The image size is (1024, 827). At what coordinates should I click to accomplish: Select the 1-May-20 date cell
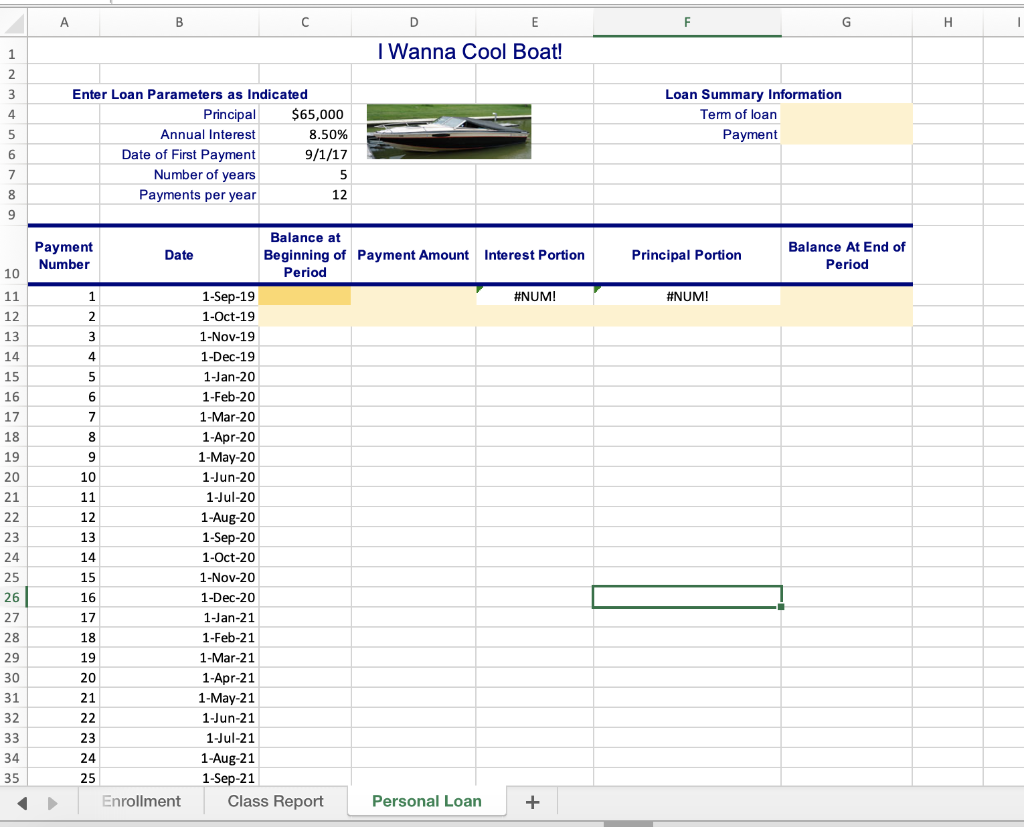pos(180,457)
